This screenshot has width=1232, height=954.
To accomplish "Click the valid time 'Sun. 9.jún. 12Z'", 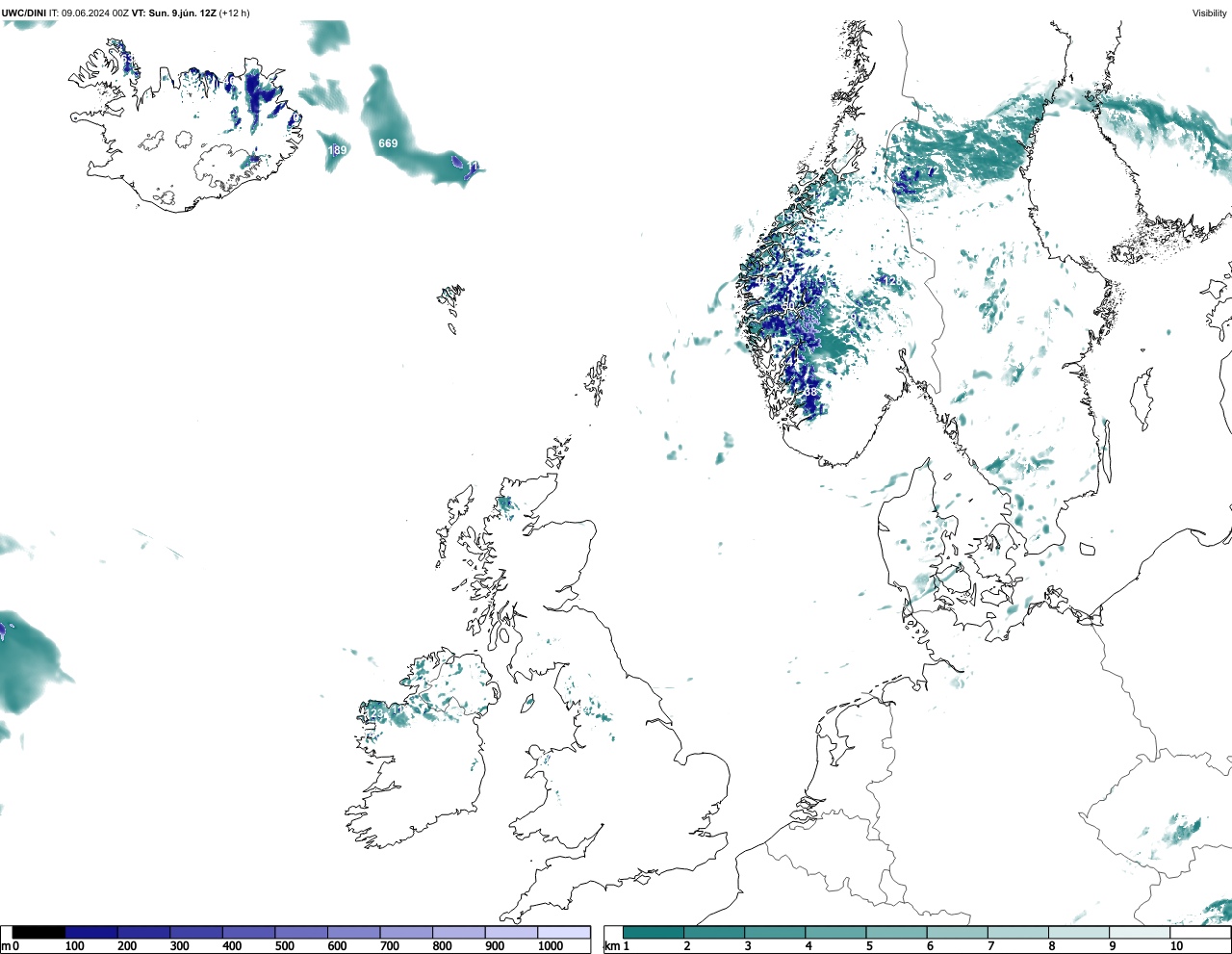I will click(x=183, y=13).
